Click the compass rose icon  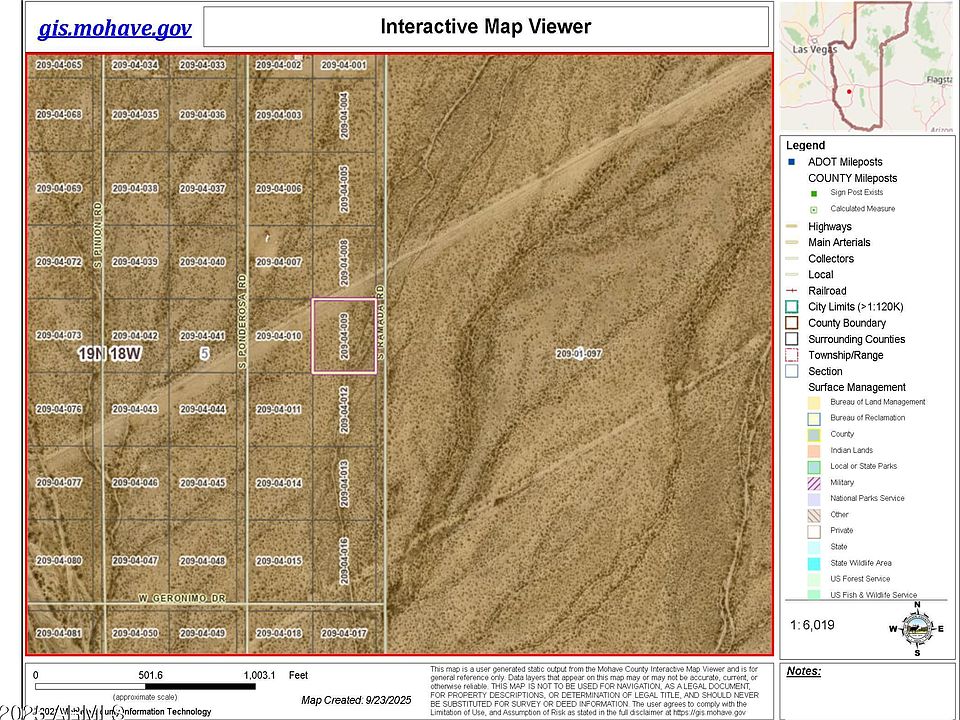(x=917, y=629)
